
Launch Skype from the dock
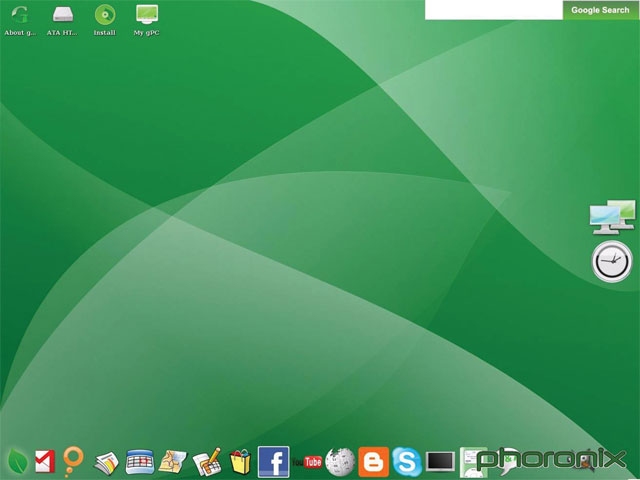pos(407,462)
